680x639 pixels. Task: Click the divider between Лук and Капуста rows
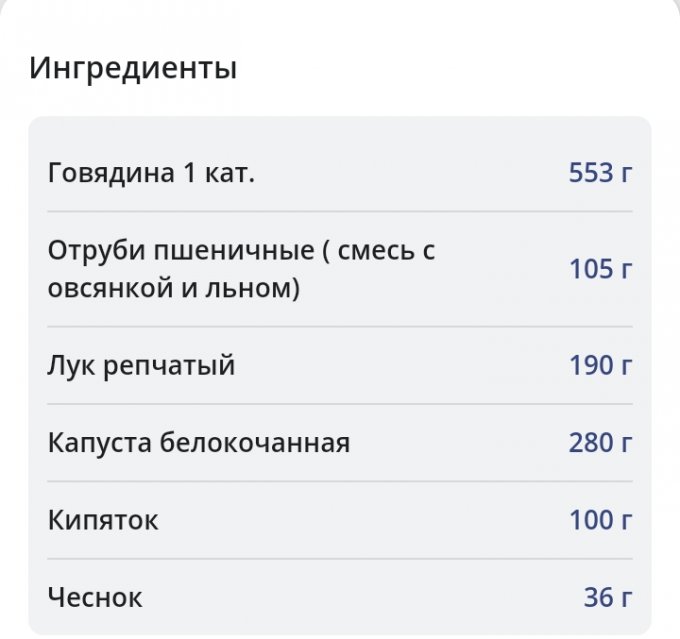(340, 405)
